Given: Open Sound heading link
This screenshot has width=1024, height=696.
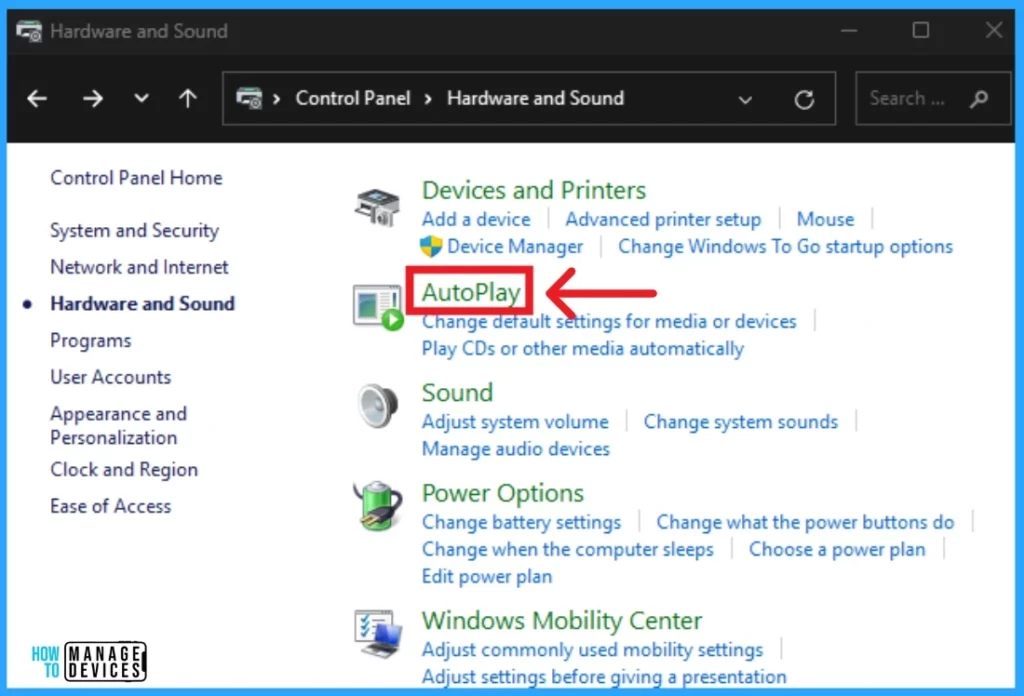Looking at the screenshot, I should [457, 392].
